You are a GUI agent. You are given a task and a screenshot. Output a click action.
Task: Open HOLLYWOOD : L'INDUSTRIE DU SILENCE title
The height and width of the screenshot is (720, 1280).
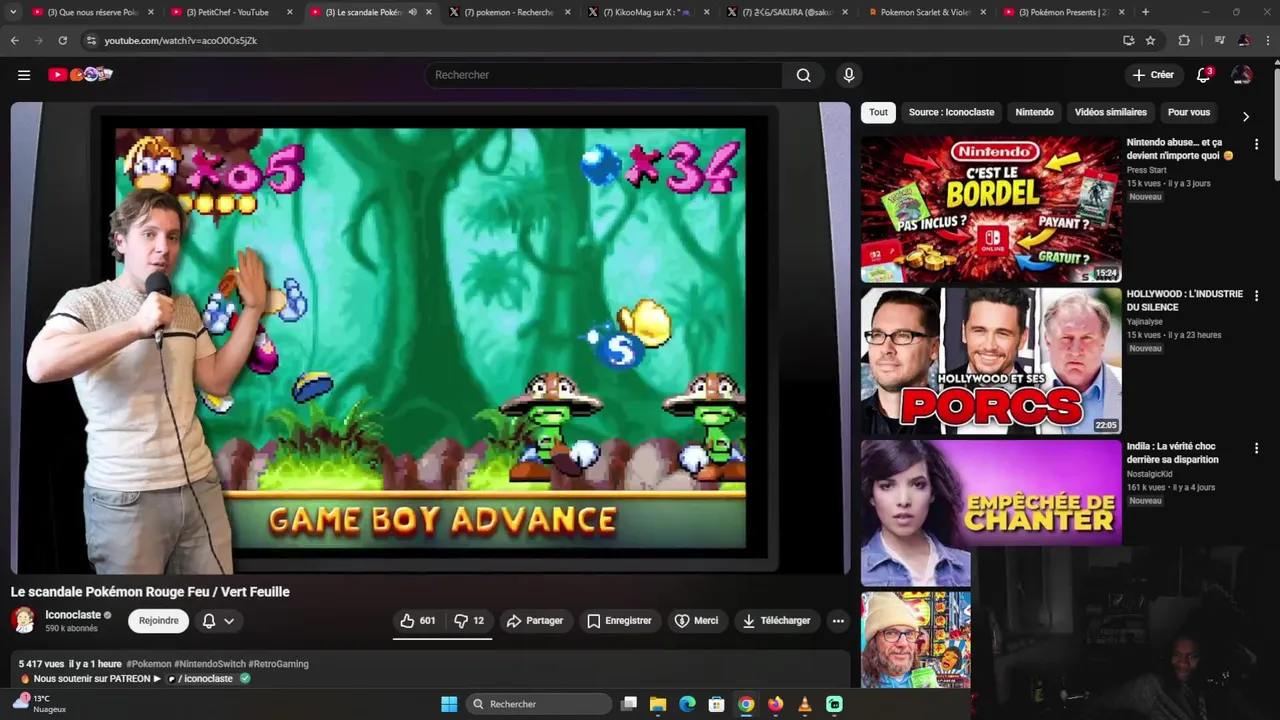point(1185,301)
